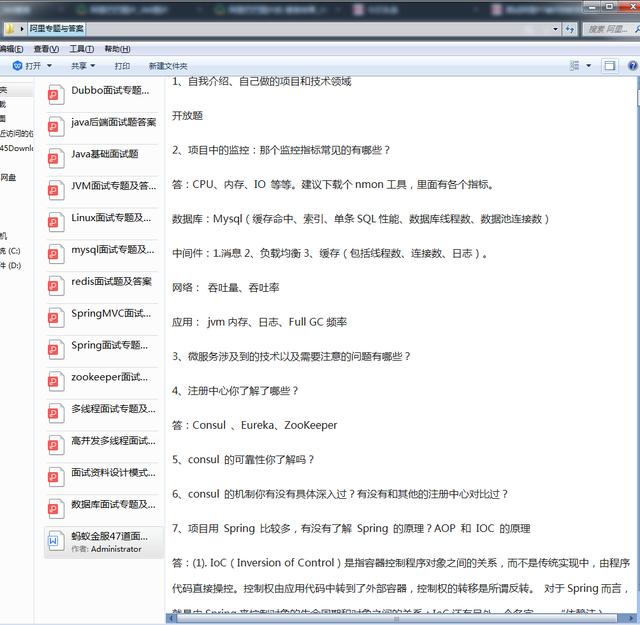Select file name Dubbo面试专题...
Viewport: 640px width, 625px height.
pos(110,90)
